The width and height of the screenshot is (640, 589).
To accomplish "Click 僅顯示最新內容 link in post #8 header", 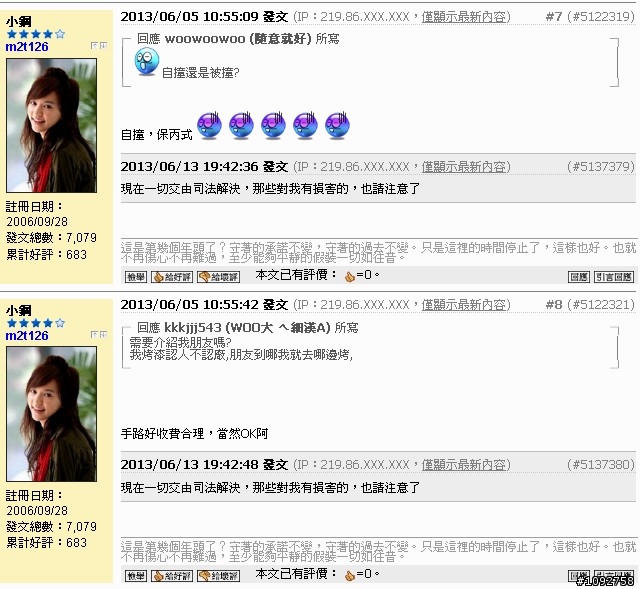I will [x=464, y=305].
